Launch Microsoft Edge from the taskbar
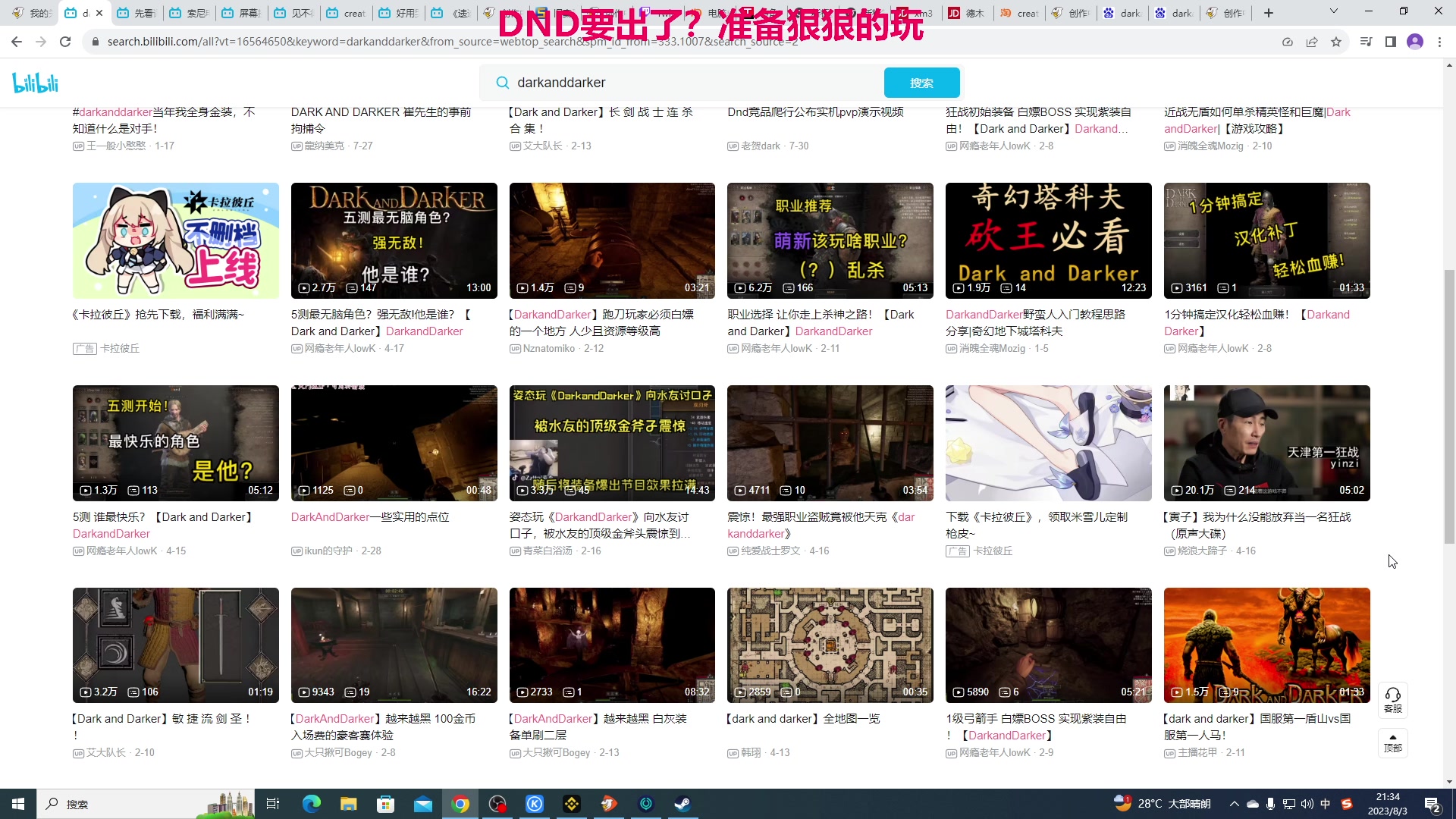 coord(312,804)
